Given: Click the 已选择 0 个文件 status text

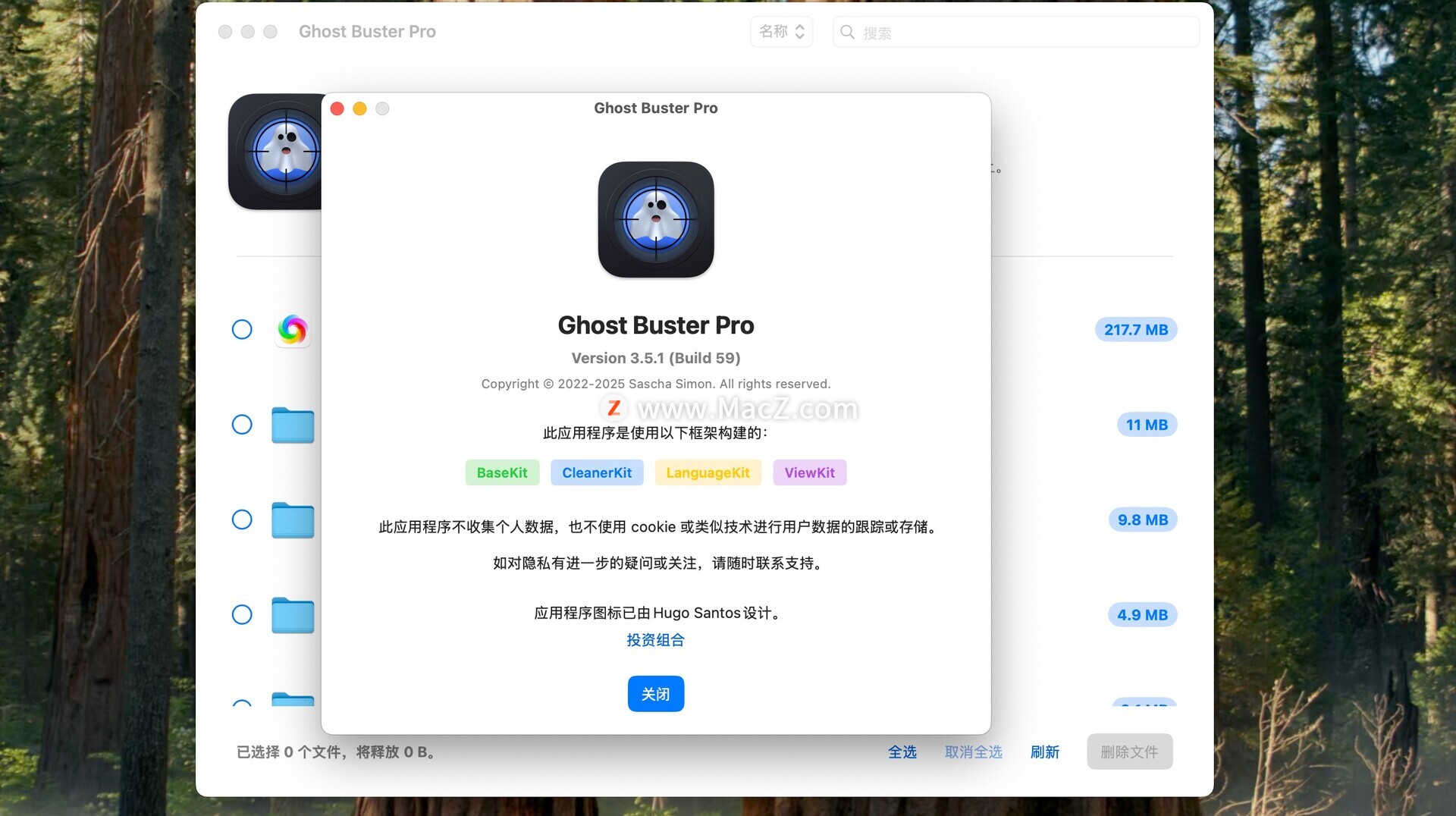Looking at the screenshot, I should [336, 752].
